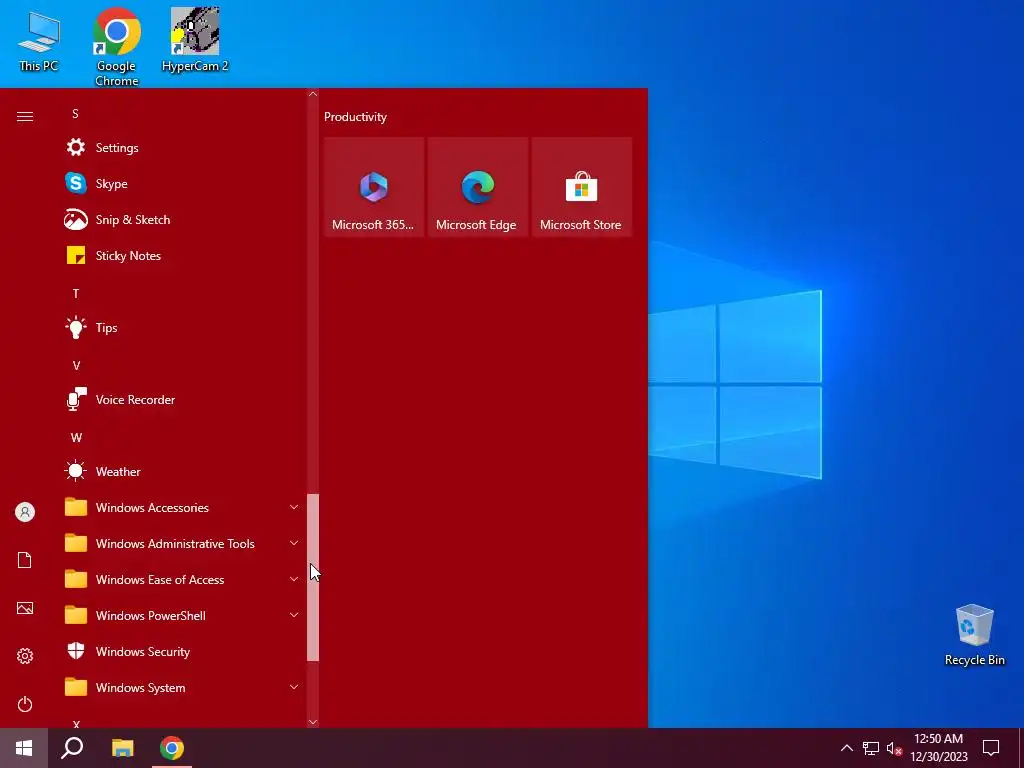Expand Windows Ease of Access chevron

[x=294, y=579]
